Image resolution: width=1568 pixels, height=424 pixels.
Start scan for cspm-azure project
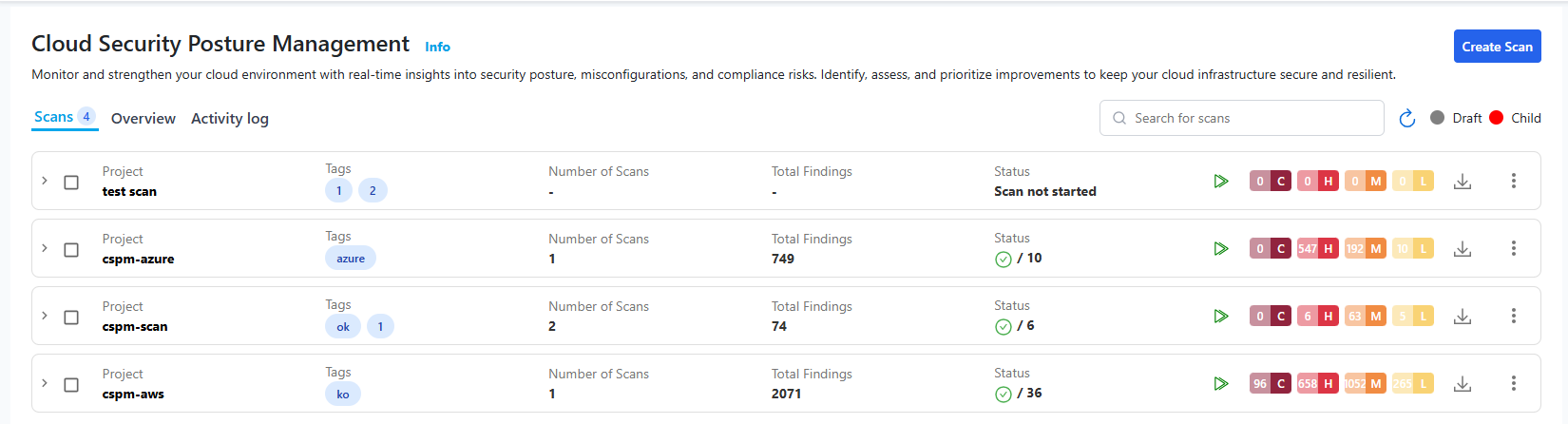(1221, 249)
